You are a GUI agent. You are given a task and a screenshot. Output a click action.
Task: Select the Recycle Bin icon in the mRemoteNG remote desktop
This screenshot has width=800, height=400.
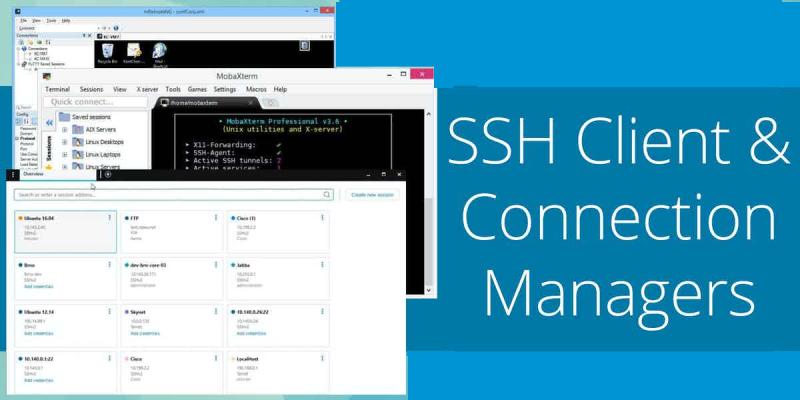[x=107, y=53]
